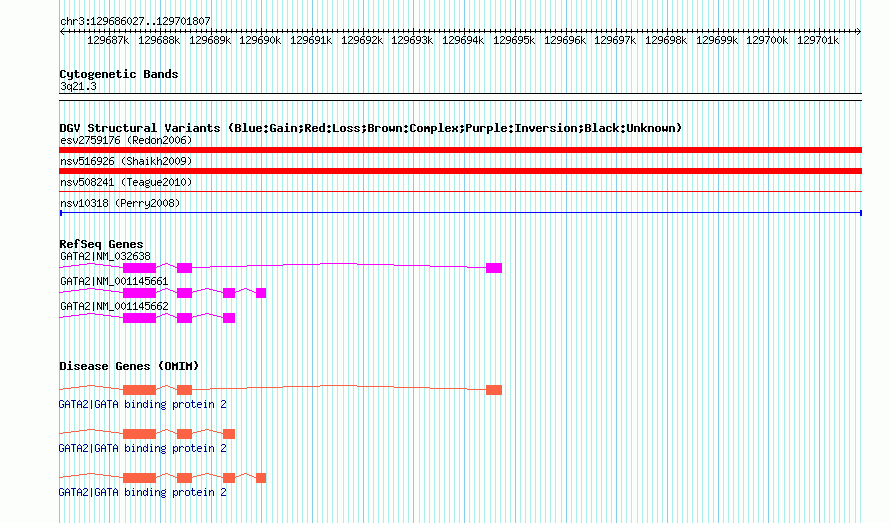Click the widest exon of transcript NM_001145661

(140, 293)
